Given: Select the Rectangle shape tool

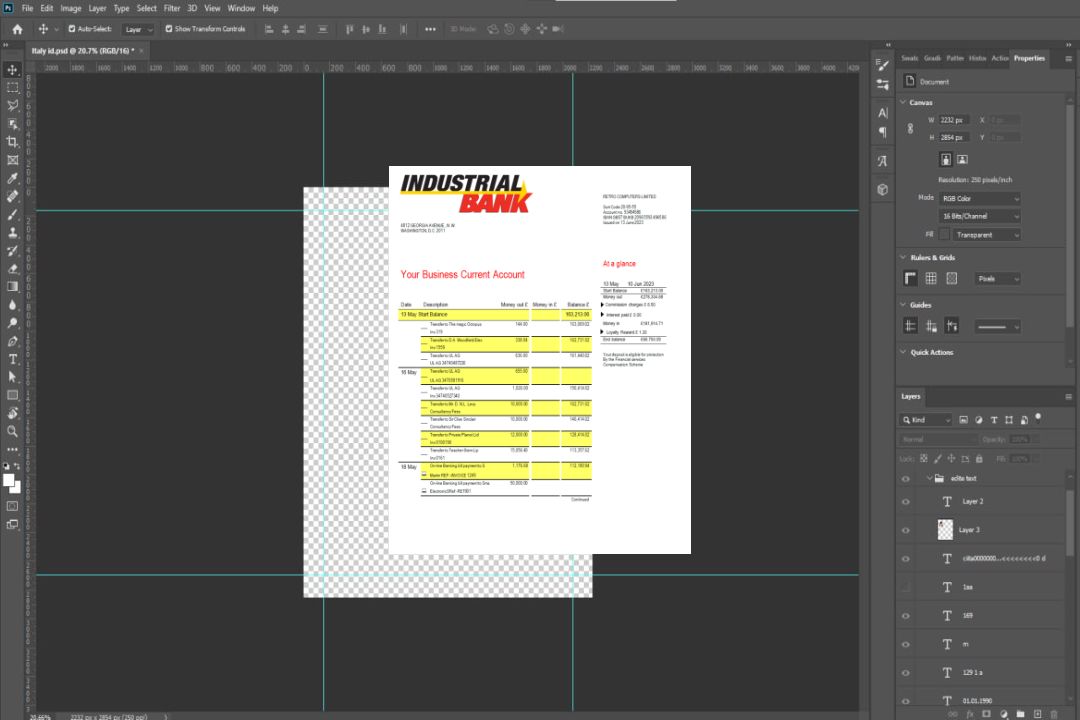Looking at the screenshot, I should [x=12, y=395].
